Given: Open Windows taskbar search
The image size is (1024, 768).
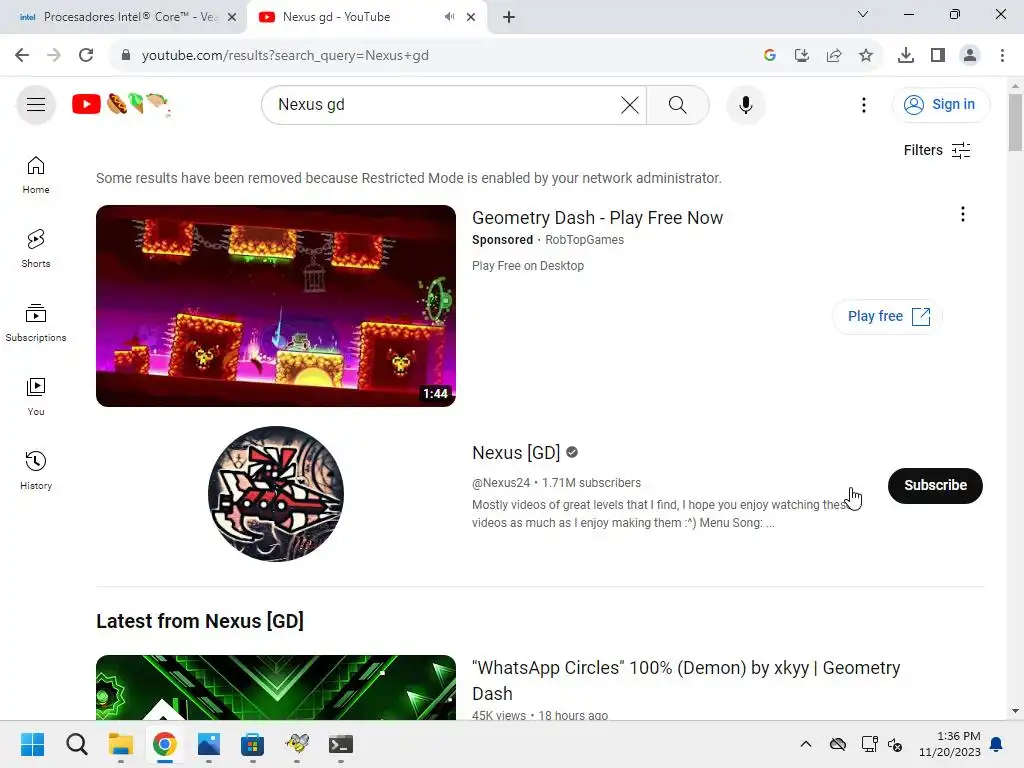Looking at the screenshot, I should [x=76, y=744].
